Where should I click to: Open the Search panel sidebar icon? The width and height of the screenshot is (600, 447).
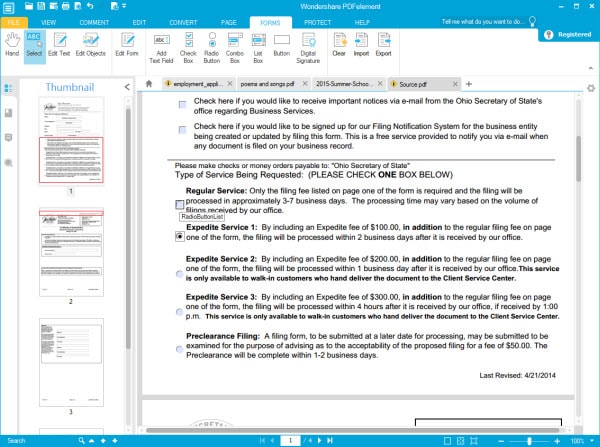click(8, 163)
